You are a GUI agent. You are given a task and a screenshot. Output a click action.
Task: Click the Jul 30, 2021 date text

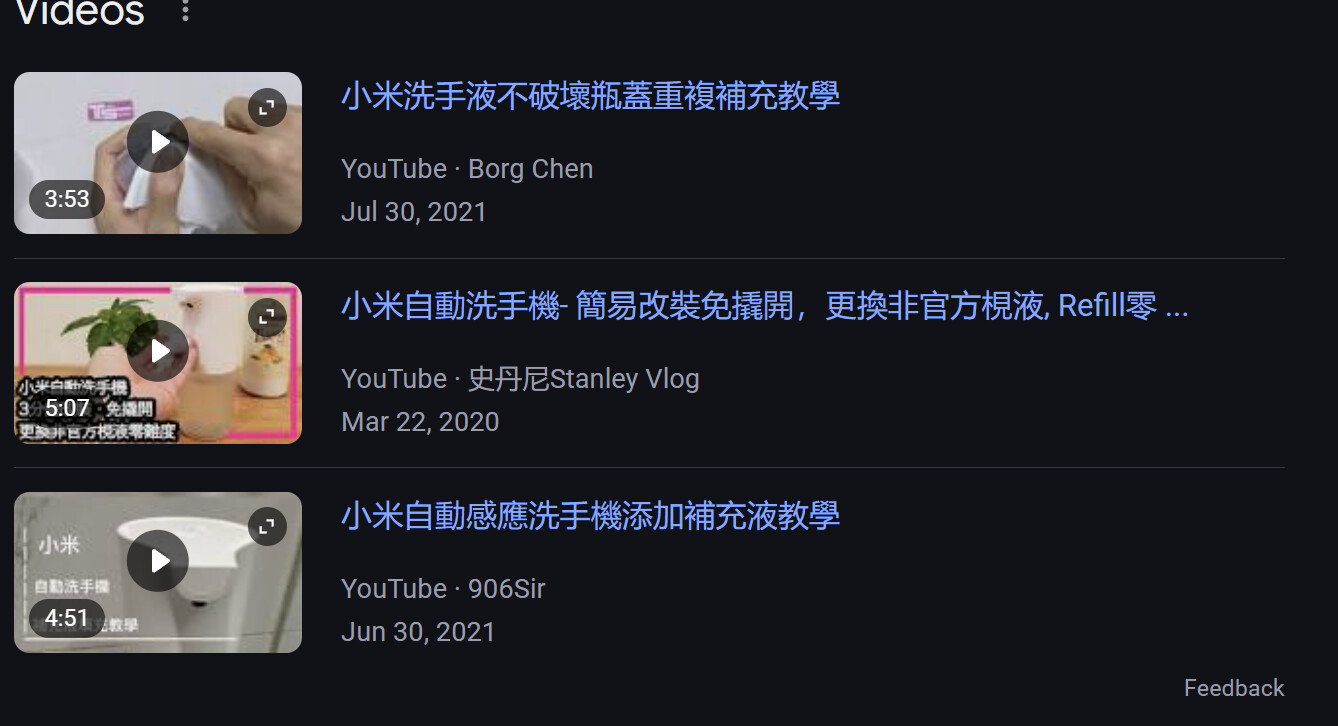click(x=414, y=212)
